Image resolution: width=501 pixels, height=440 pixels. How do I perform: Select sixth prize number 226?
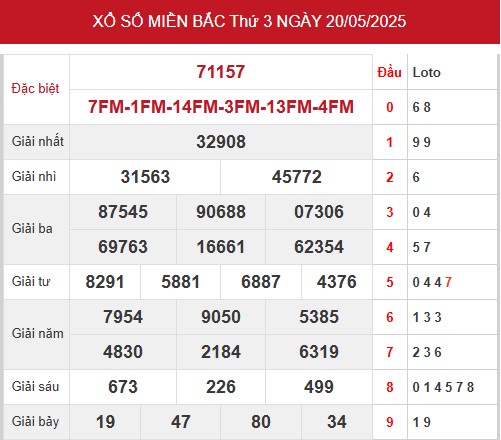221,387
